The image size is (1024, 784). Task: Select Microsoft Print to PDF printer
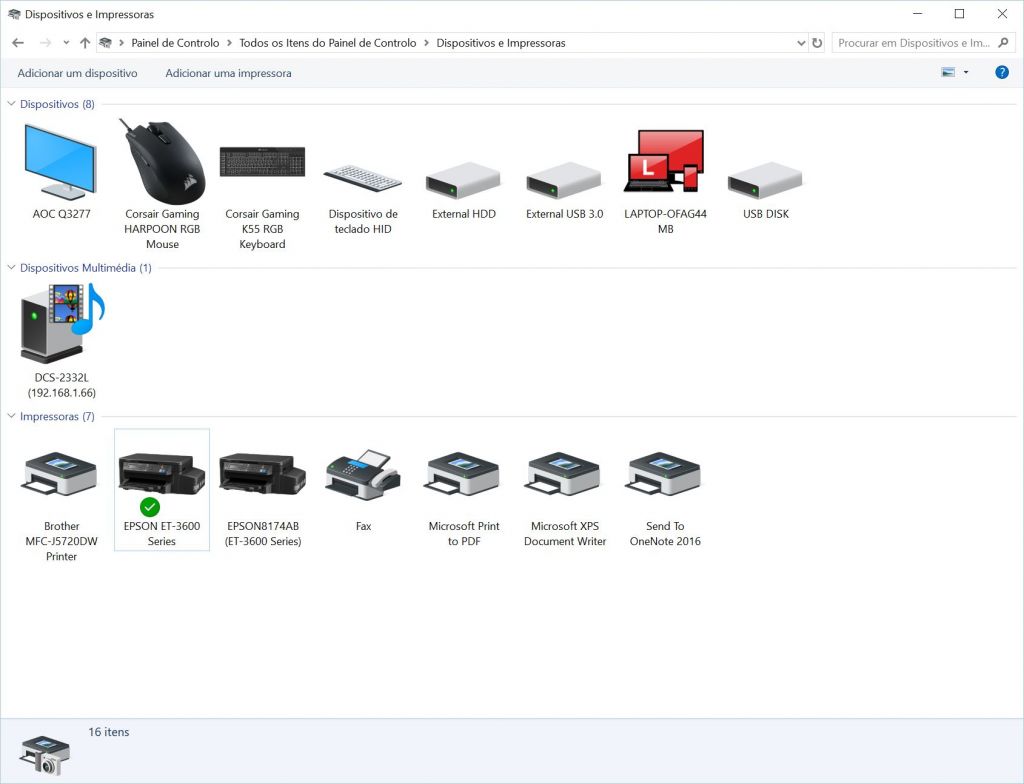(x=464, y=498)
